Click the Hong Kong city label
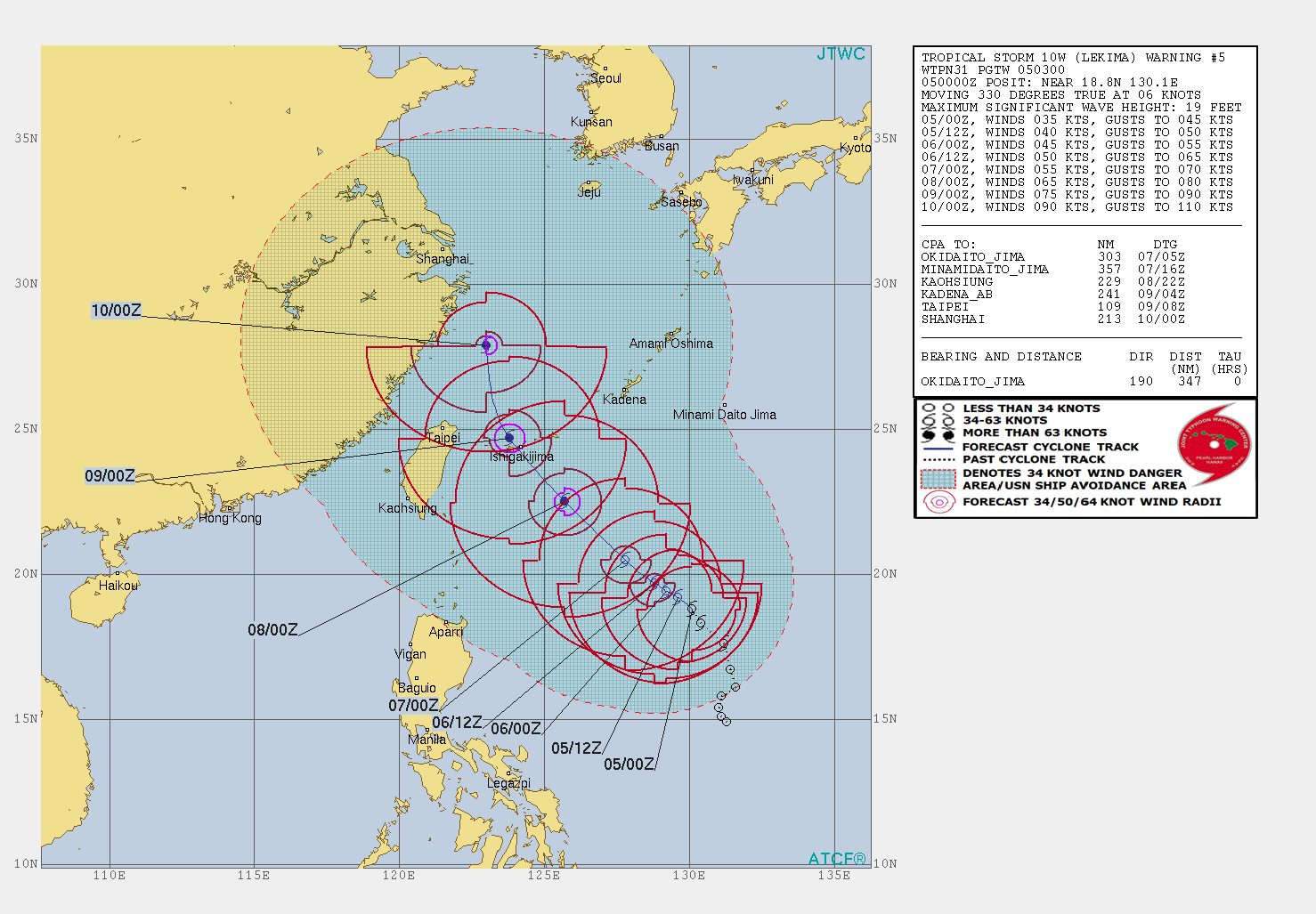The width and height of the screenshot is (1316, 914). pyautogui.click(x=230, y=518)
